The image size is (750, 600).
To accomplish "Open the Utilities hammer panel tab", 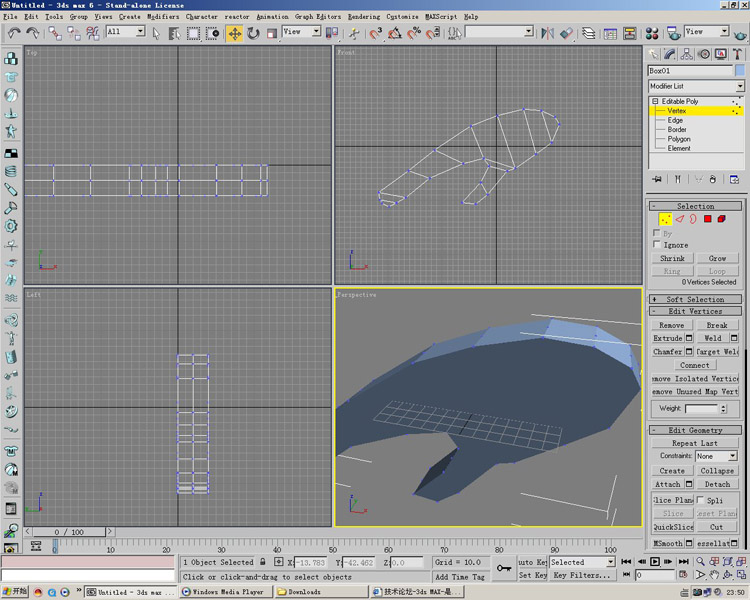I will (738, 54).
